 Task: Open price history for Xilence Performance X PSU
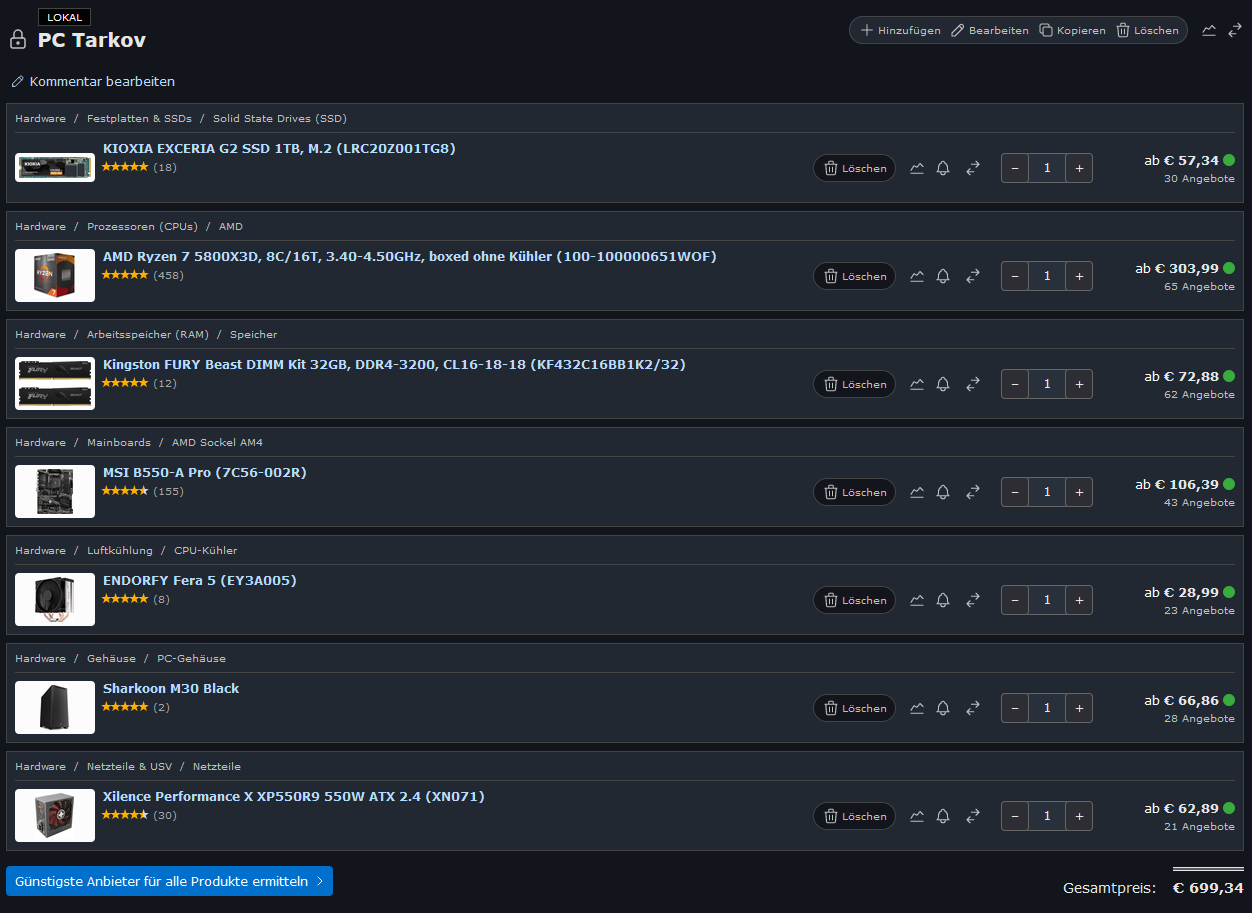[917, 816]
